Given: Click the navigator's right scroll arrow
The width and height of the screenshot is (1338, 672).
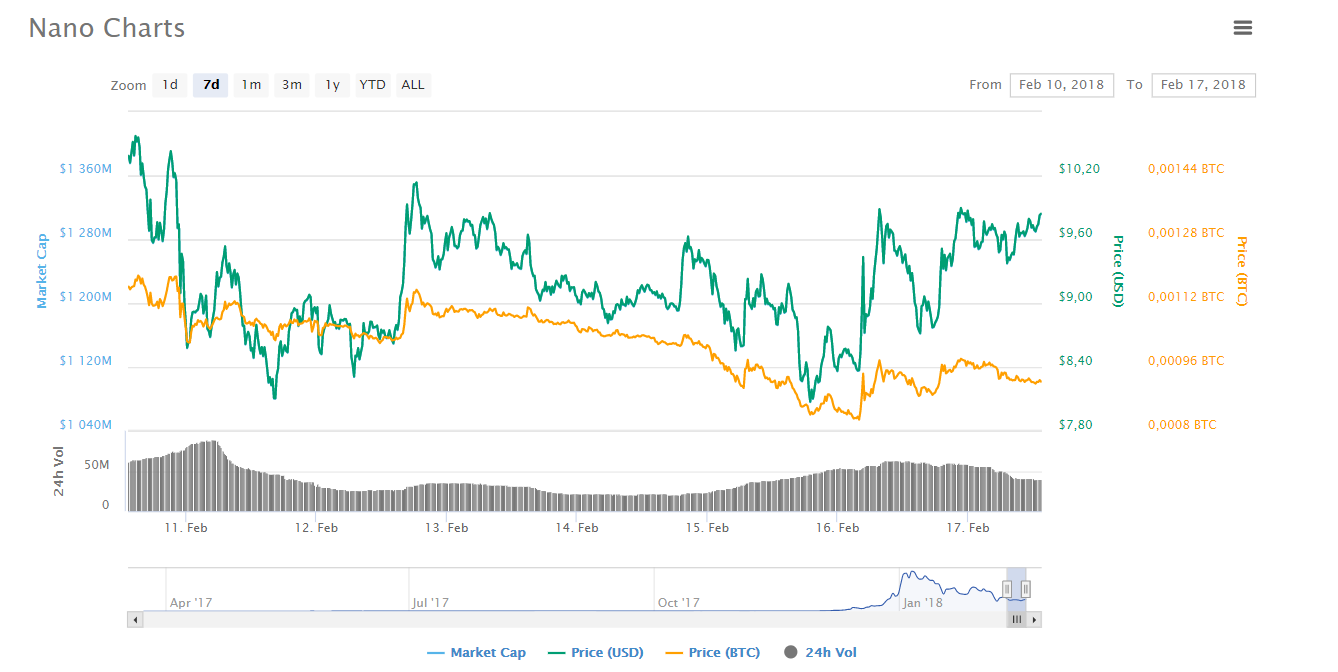Looking at the screenshot, I should pos(1034,619).
